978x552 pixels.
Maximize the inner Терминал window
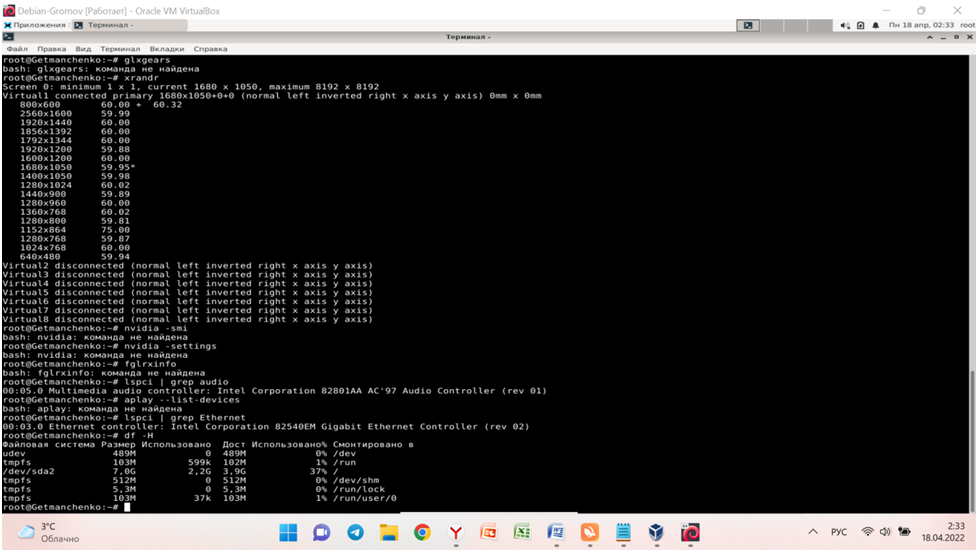(x=956, y=37)
